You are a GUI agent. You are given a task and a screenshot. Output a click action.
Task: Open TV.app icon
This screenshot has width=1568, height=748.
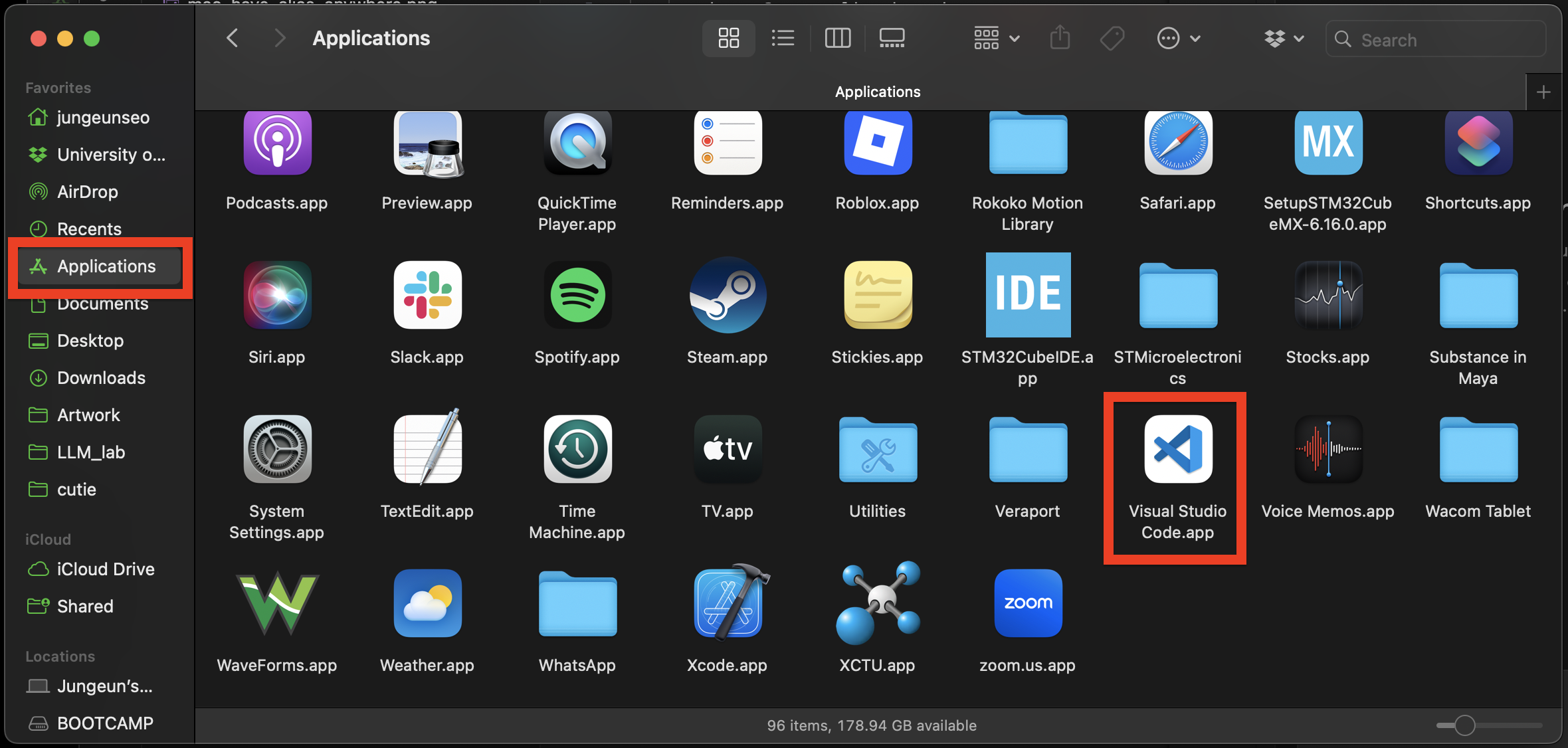coord(728,449)
